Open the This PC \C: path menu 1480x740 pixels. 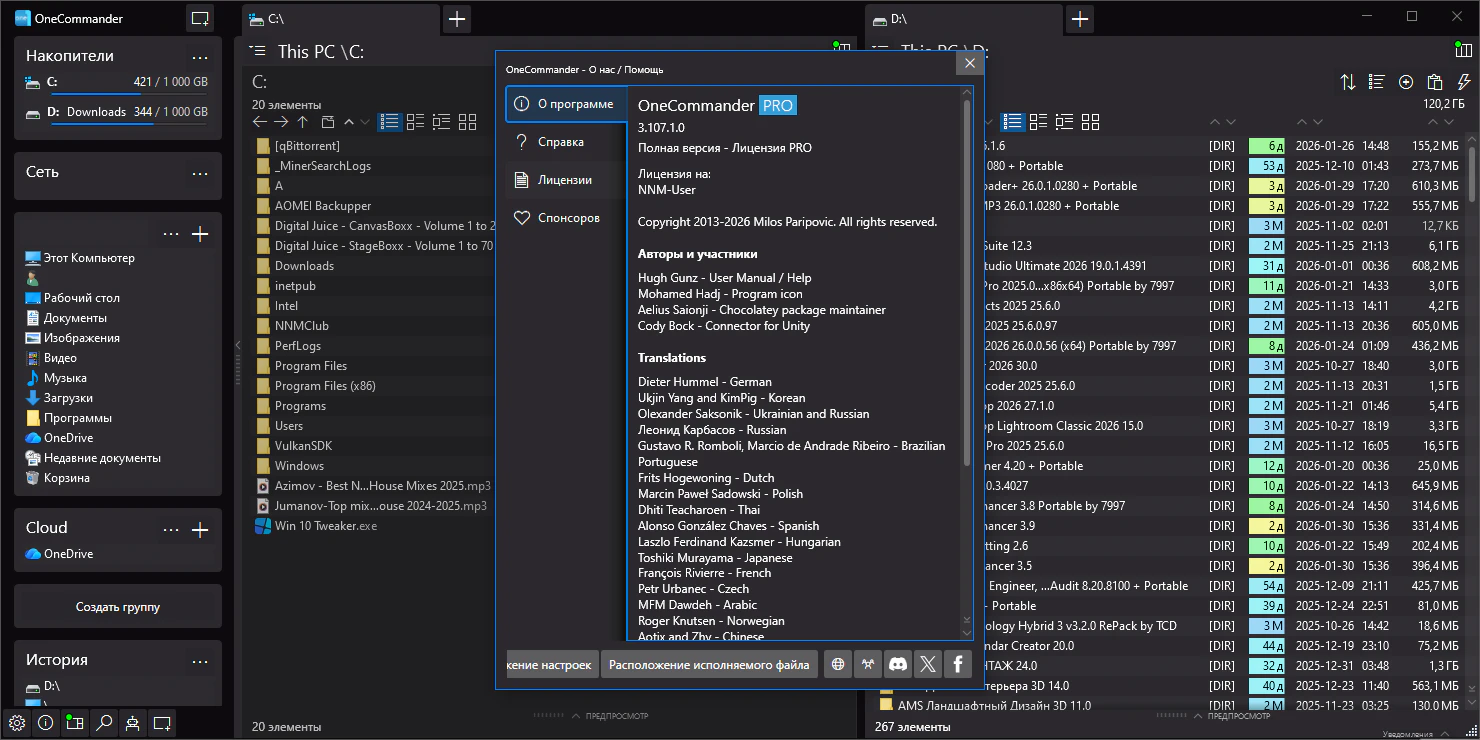pyautogui.click(x=258, y=50)
